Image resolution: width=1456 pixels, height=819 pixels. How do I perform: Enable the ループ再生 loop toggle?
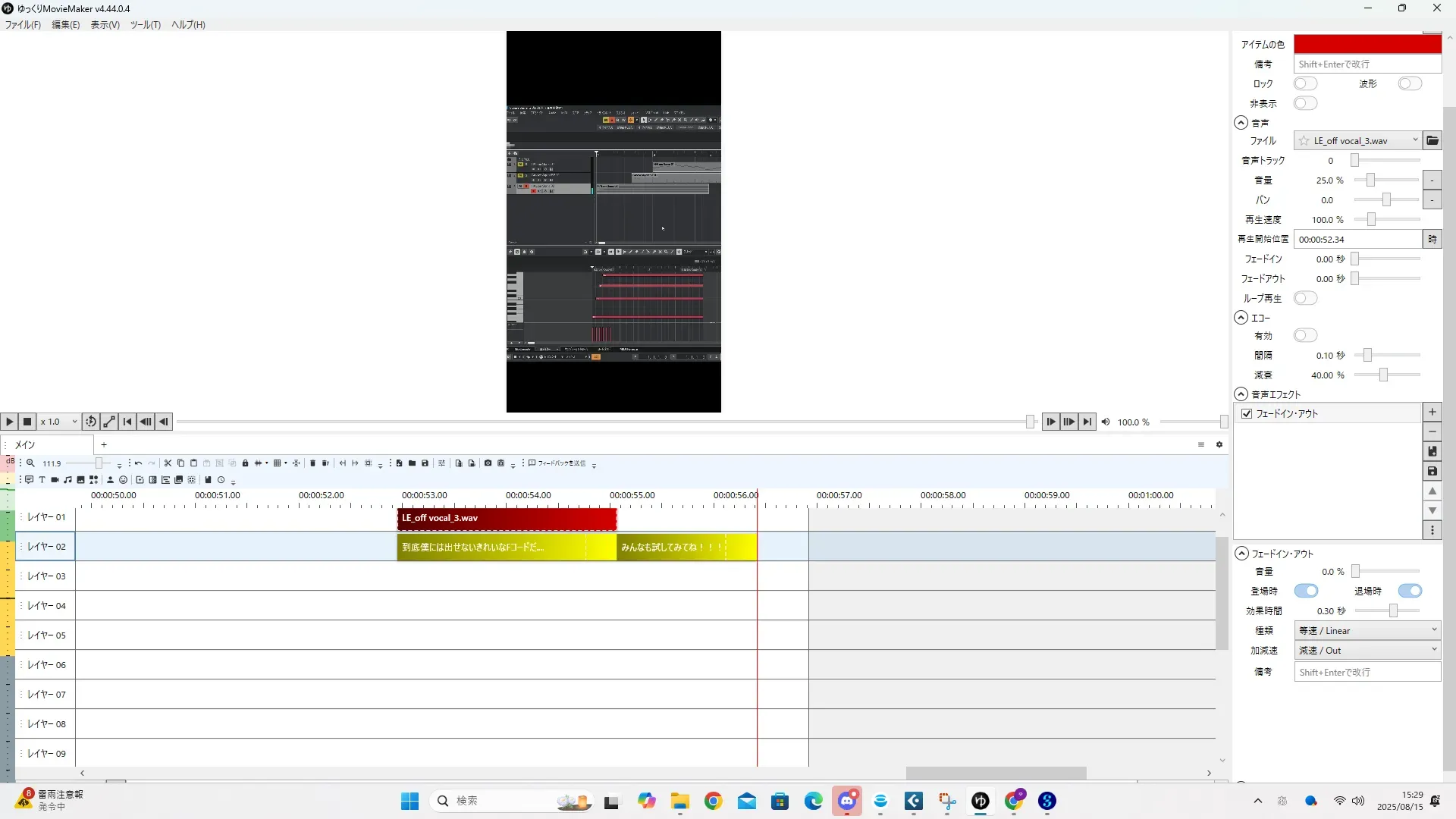tap(1305, 298)
